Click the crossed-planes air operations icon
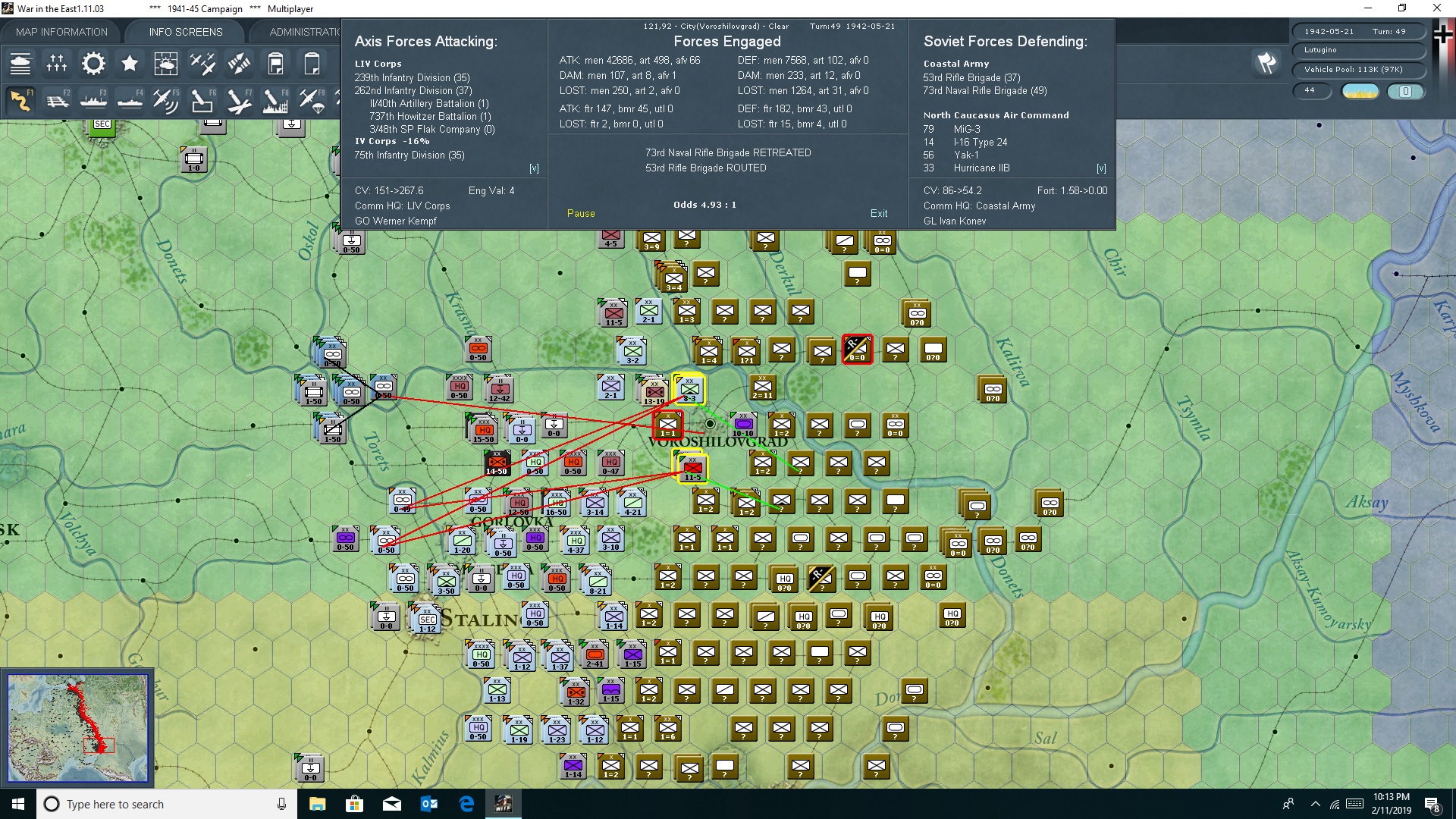The image size is (1456, 819). pyautogui.click(x=202, y=64)
